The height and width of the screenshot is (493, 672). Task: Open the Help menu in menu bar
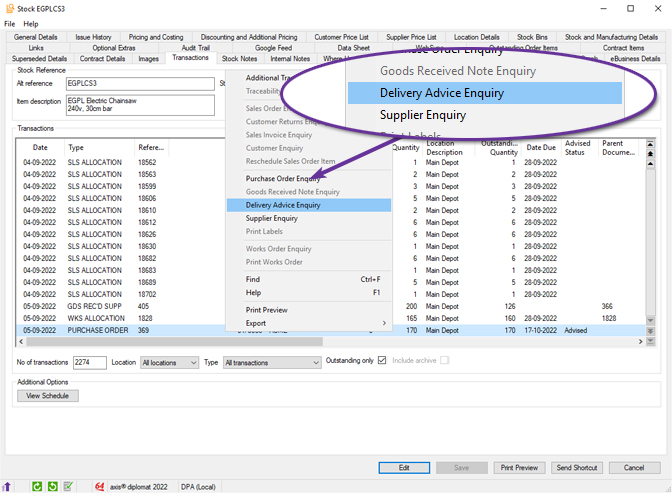30,24
